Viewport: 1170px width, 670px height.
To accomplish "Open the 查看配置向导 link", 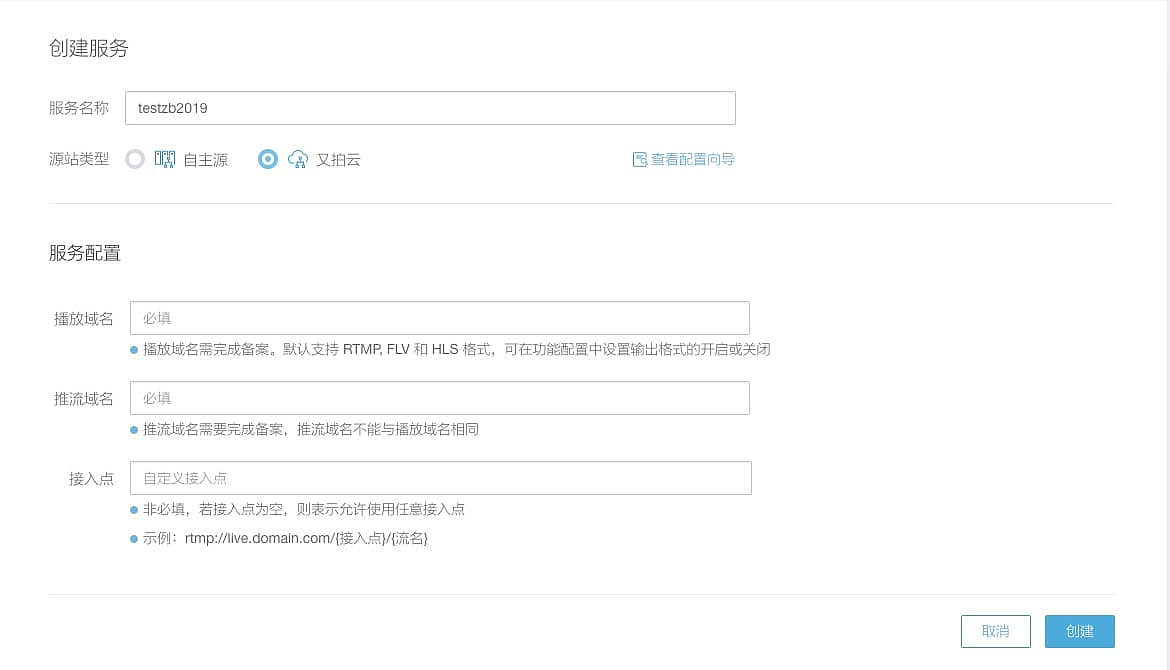I will (692, 159).
